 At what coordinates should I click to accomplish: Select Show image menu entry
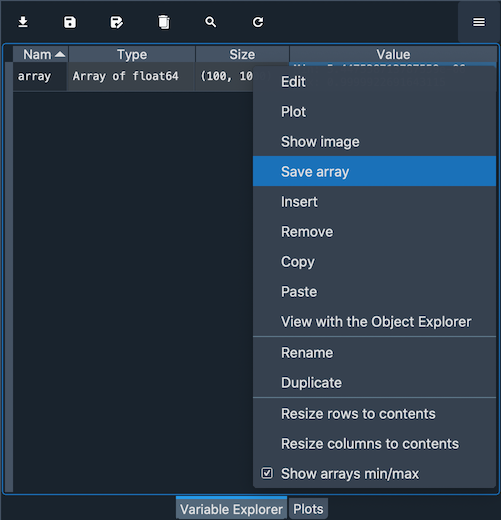pyautogui.click(x=374, y=142)
